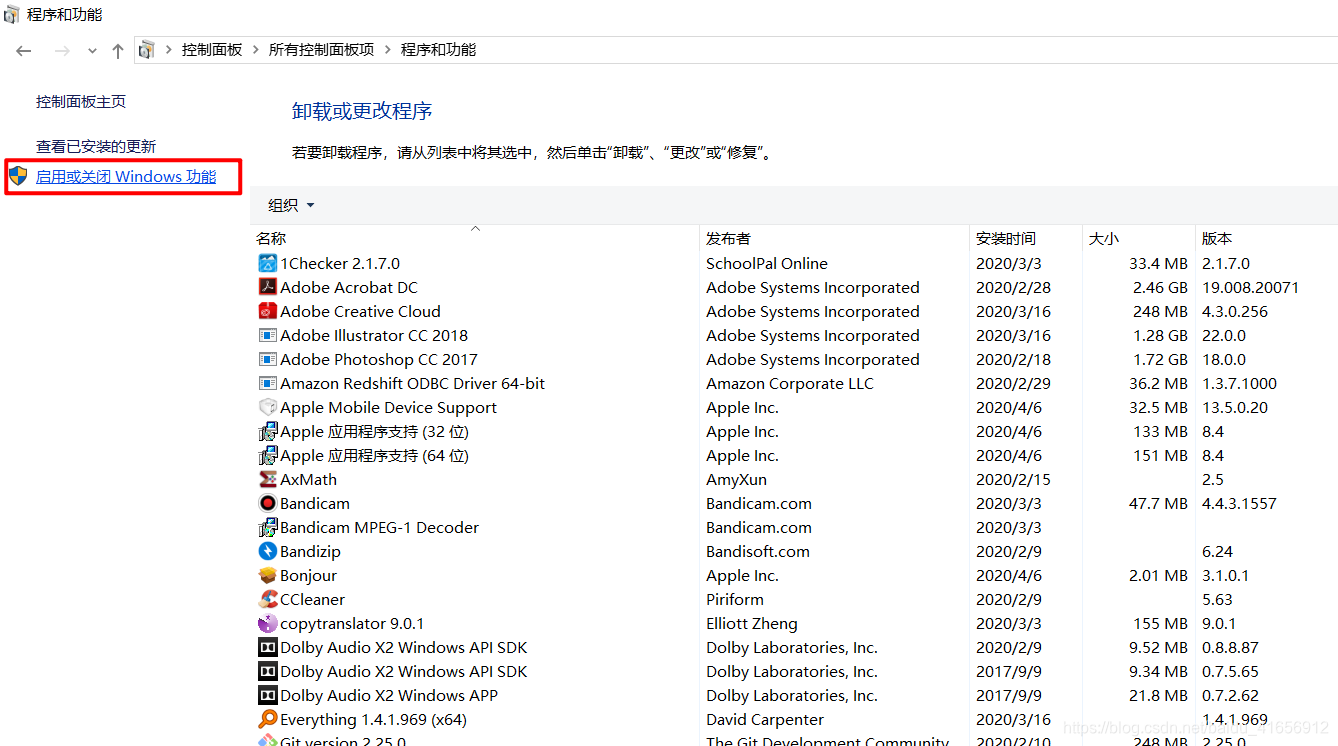Select the CCleaner program name
Image resolution: width=1338 pixels, height=746 pixels.
coord(312,599)
